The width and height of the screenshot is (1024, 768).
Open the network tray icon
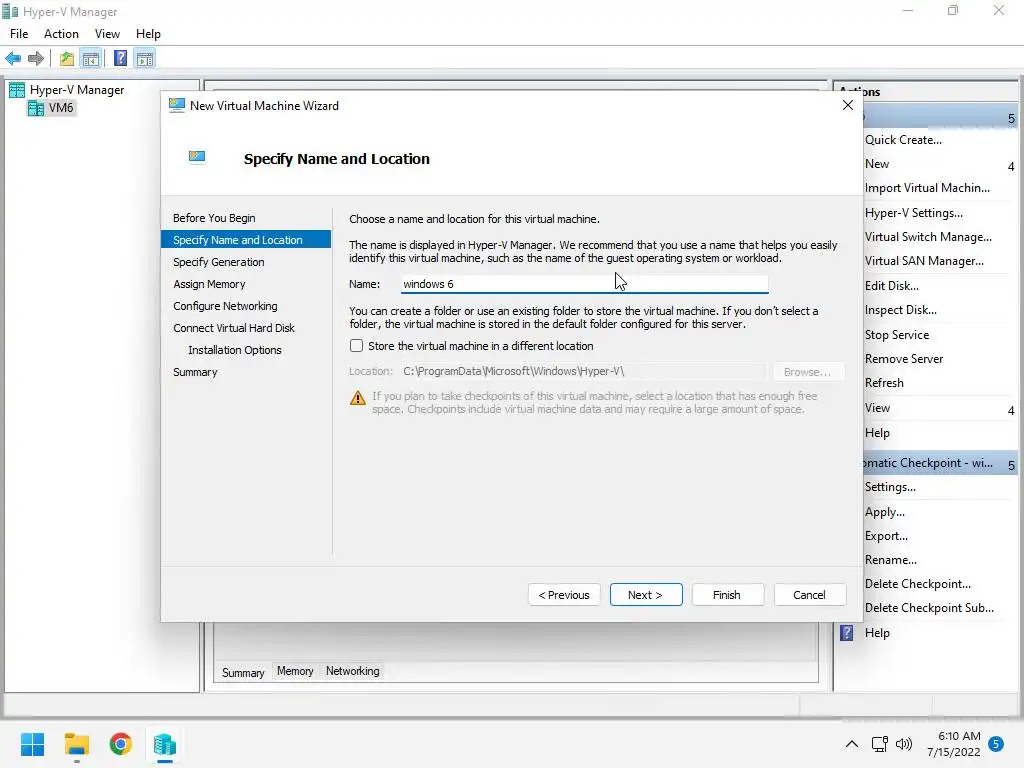point(879,744)
